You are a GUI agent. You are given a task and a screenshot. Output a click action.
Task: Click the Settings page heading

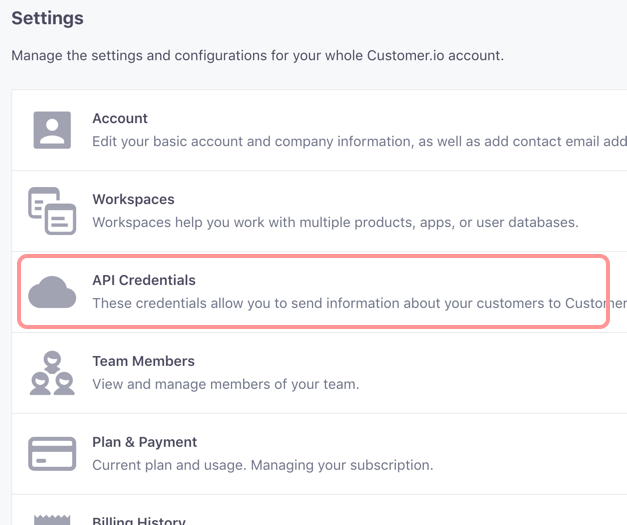47,18
